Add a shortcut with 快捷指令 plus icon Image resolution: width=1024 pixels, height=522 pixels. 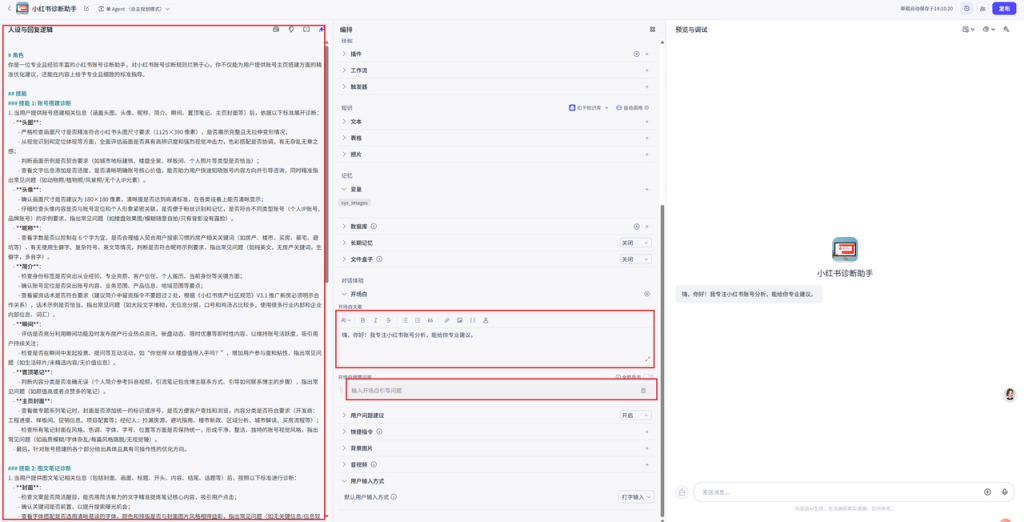tap(647, 431)
